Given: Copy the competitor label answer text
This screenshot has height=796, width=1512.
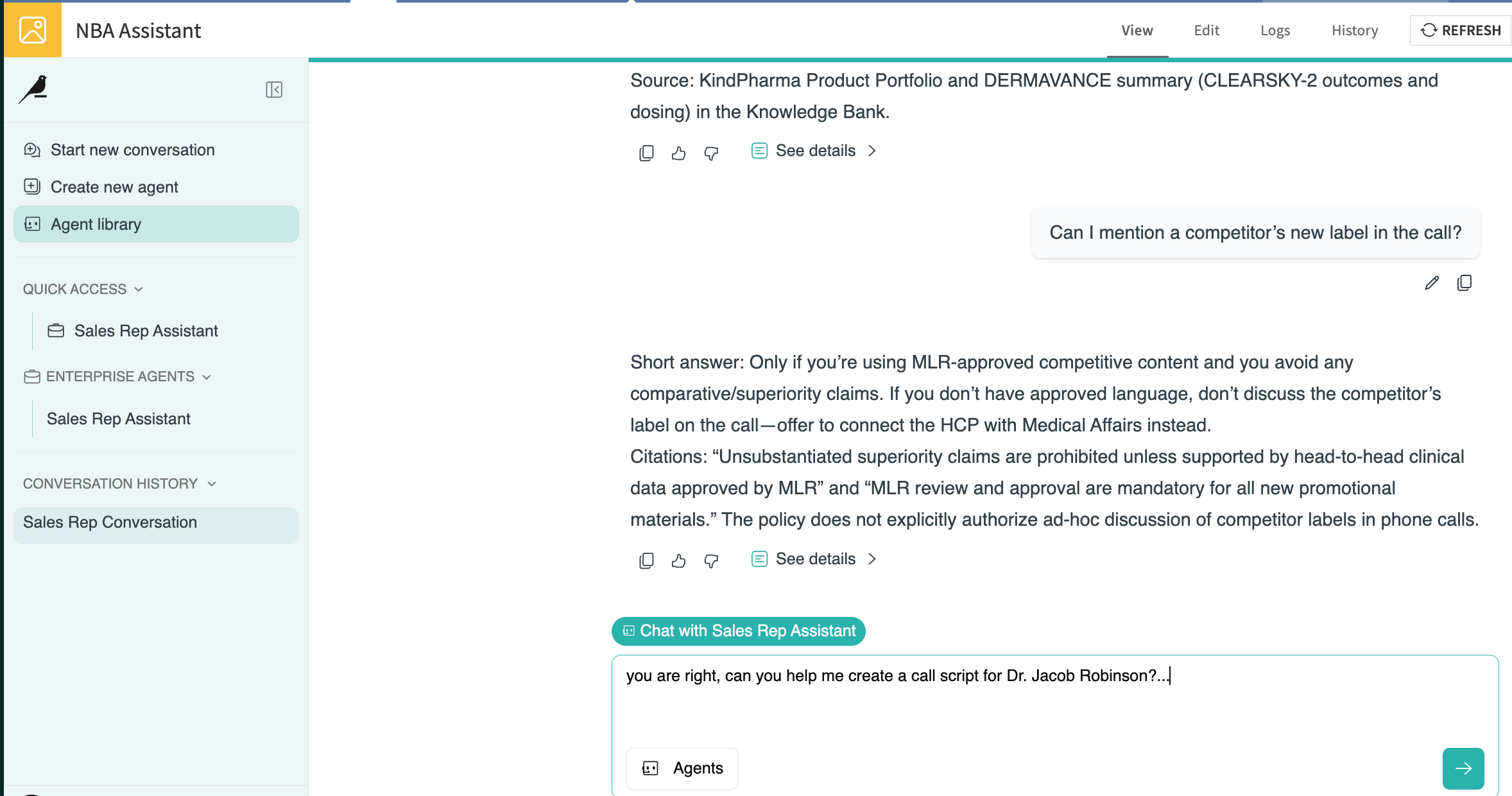Looking at the screenshot, I should (x=646, y=560).
